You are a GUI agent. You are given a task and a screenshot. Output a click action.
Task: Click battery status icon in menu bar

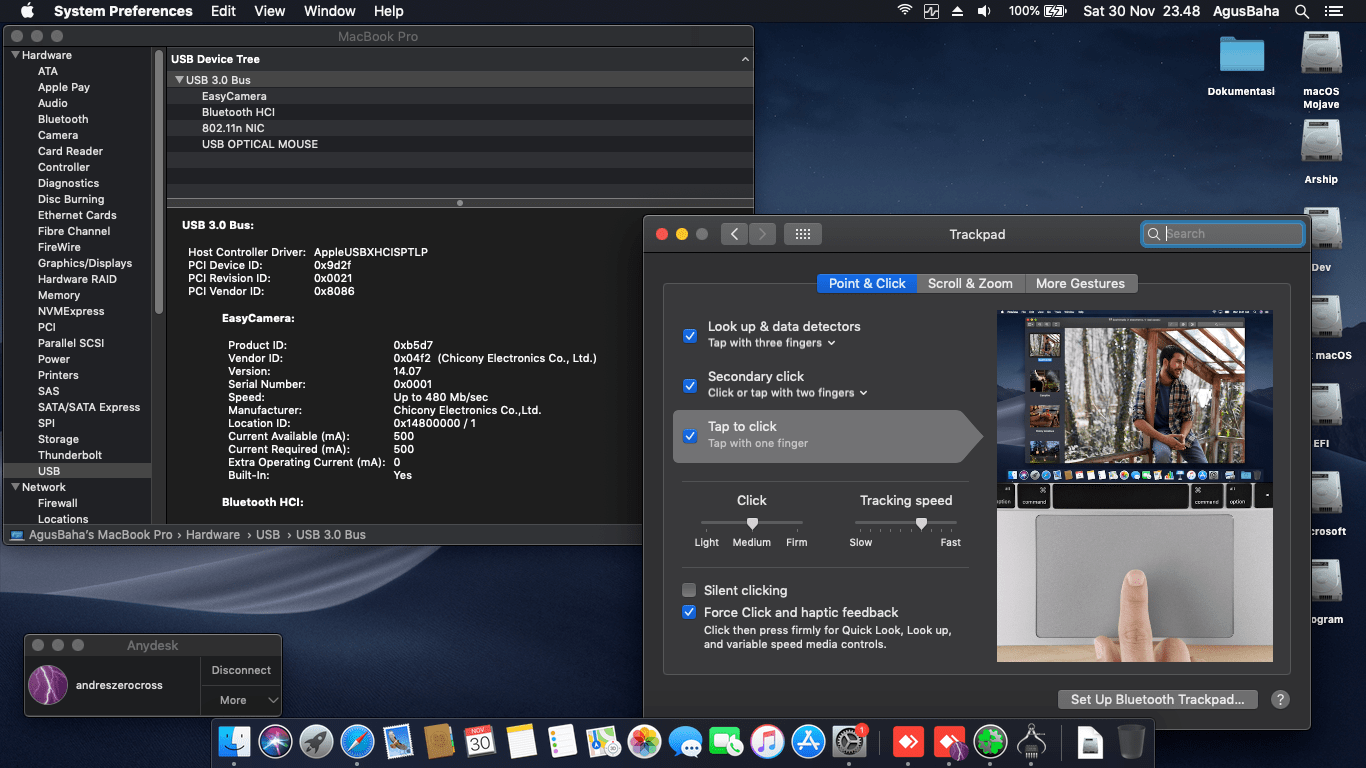pos(1055,11)
